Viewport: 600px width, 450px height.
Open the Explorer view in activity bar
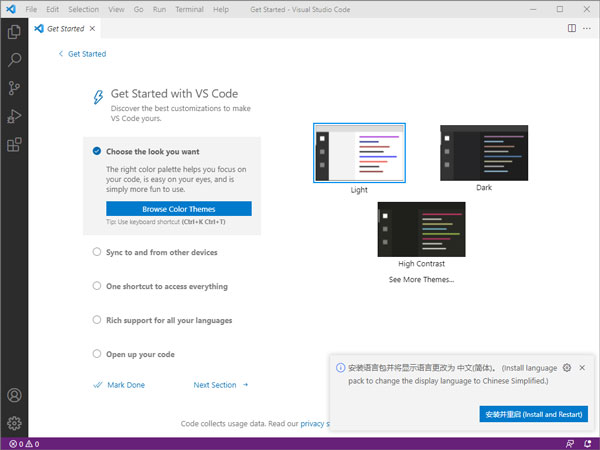click(x=14, y=32)
